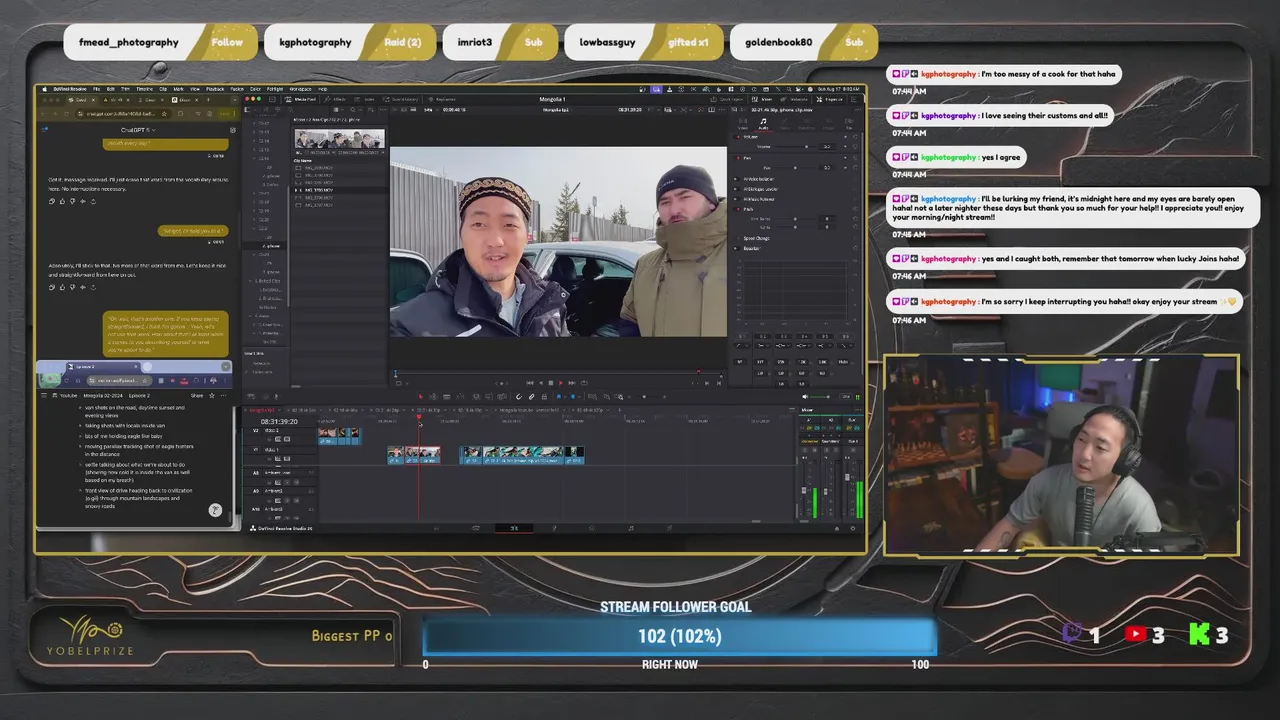Switch to the Fusion page icon
The image size is (1280, 720).
point(554,527)
